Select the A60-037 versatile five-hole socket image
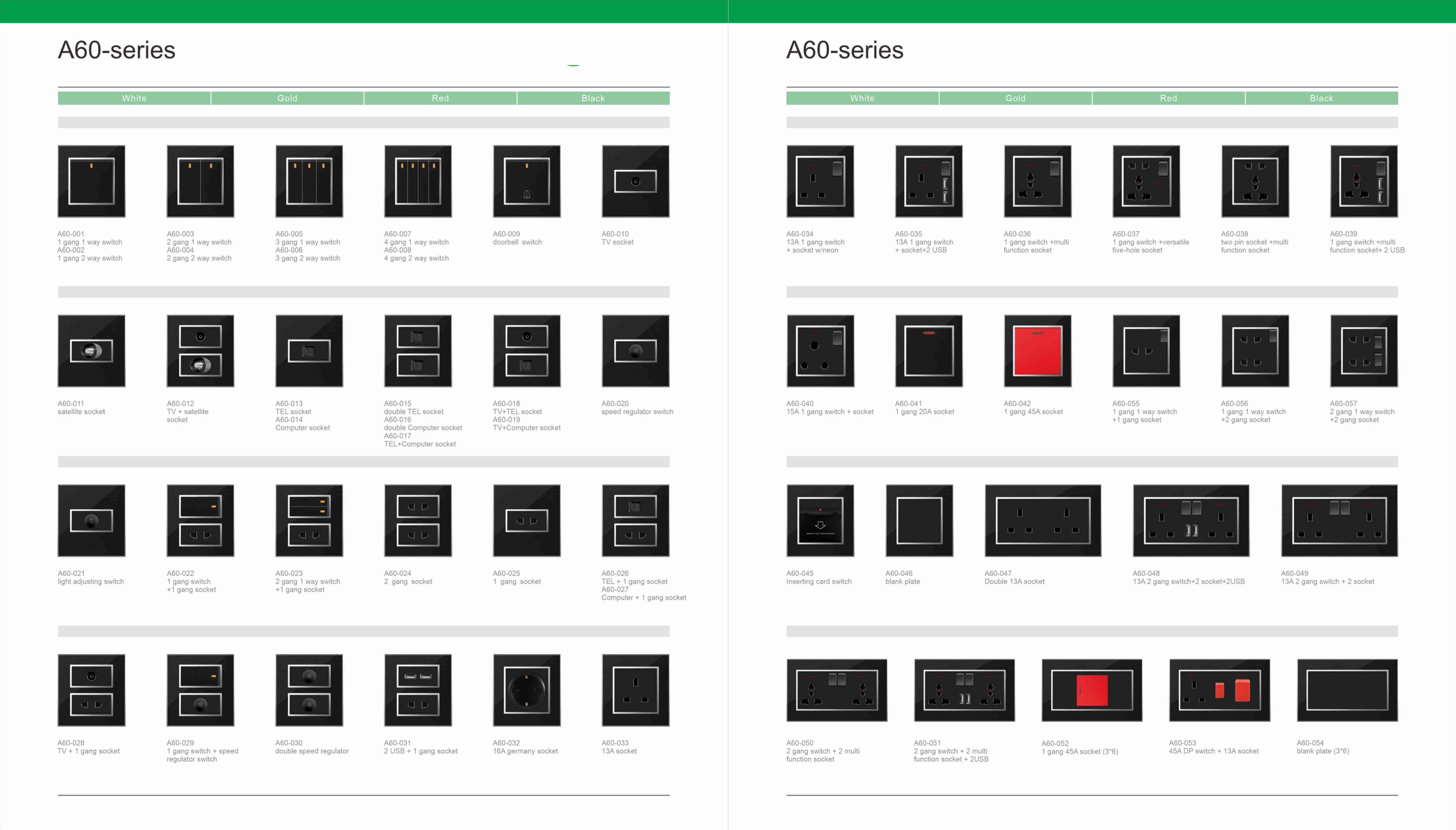The width and height of the screenshot is (1456, 830). pyautogui.click(x=1146, y=181)
